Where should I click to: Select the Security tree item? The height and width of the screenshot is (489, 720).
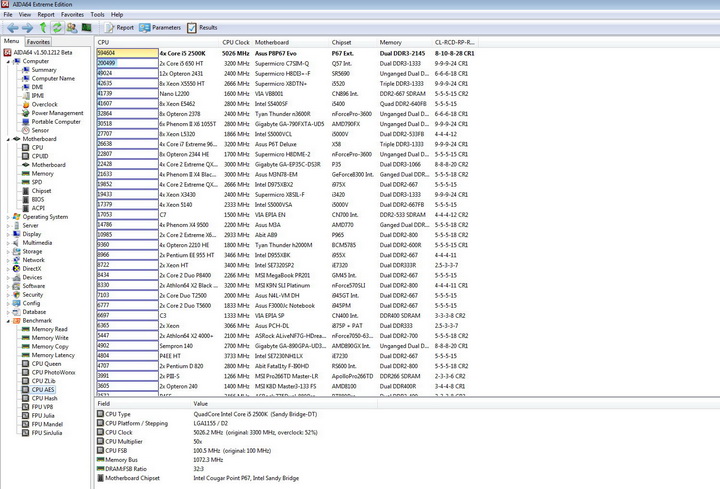coord(33,295)
